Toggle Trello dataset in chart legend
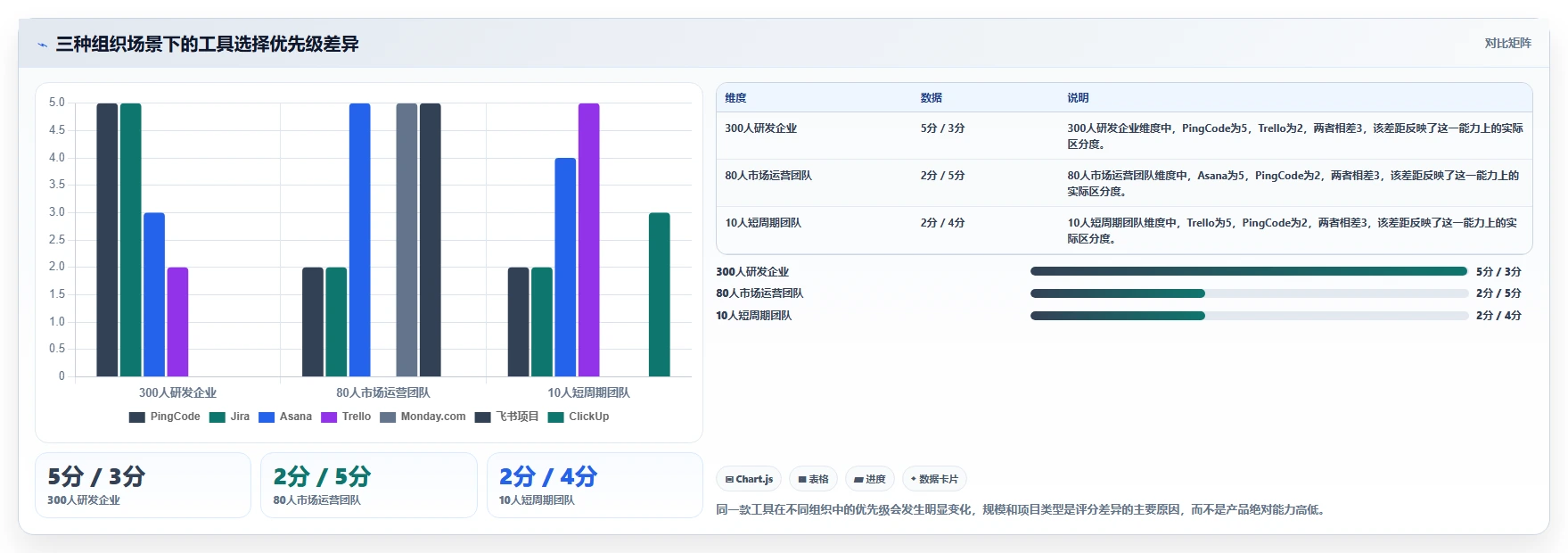Image resolution: width=1568 pixels, height=553 pixels. (346, 417)
